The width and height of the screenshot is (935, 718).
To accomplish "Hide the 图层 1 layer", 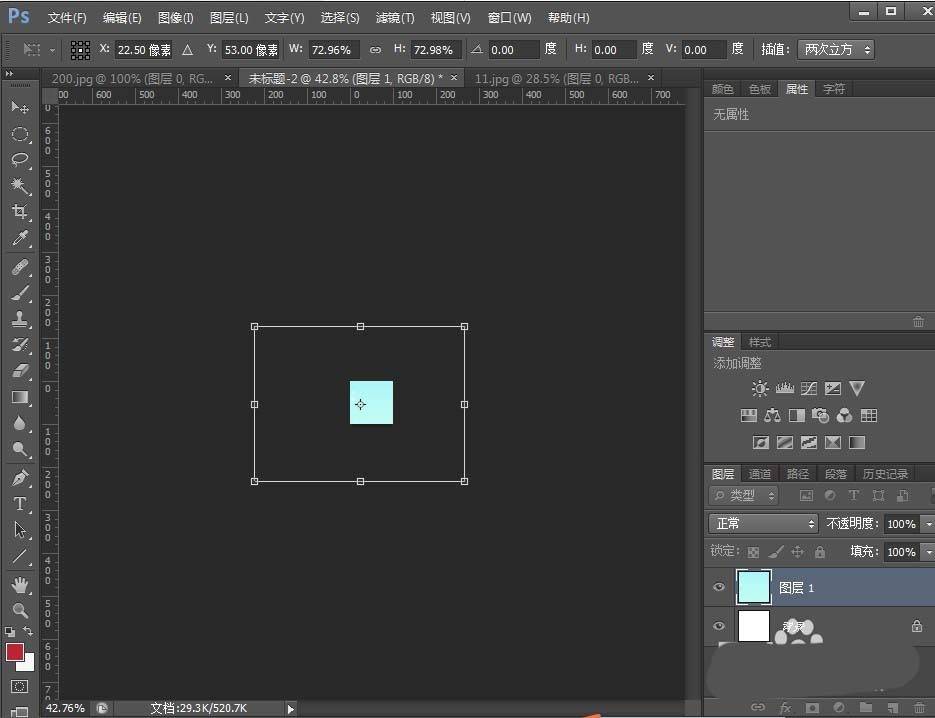I will tap(719, 587).
